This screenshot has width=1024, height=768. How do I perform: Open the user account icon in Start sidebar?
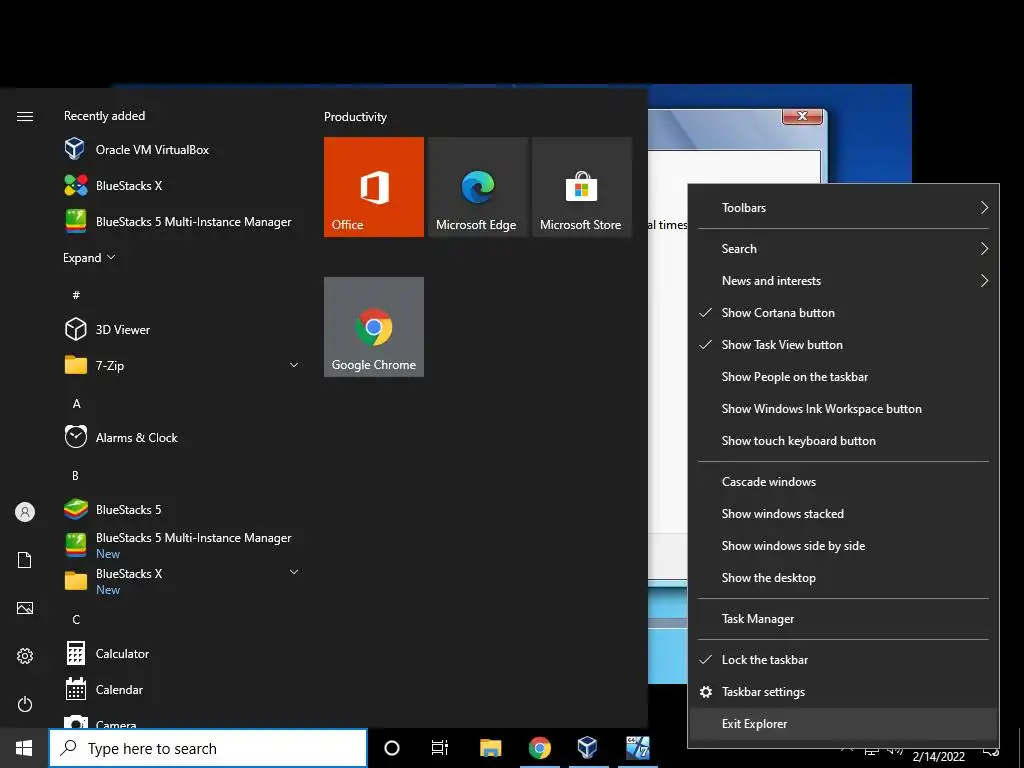(x=25, y=512)
